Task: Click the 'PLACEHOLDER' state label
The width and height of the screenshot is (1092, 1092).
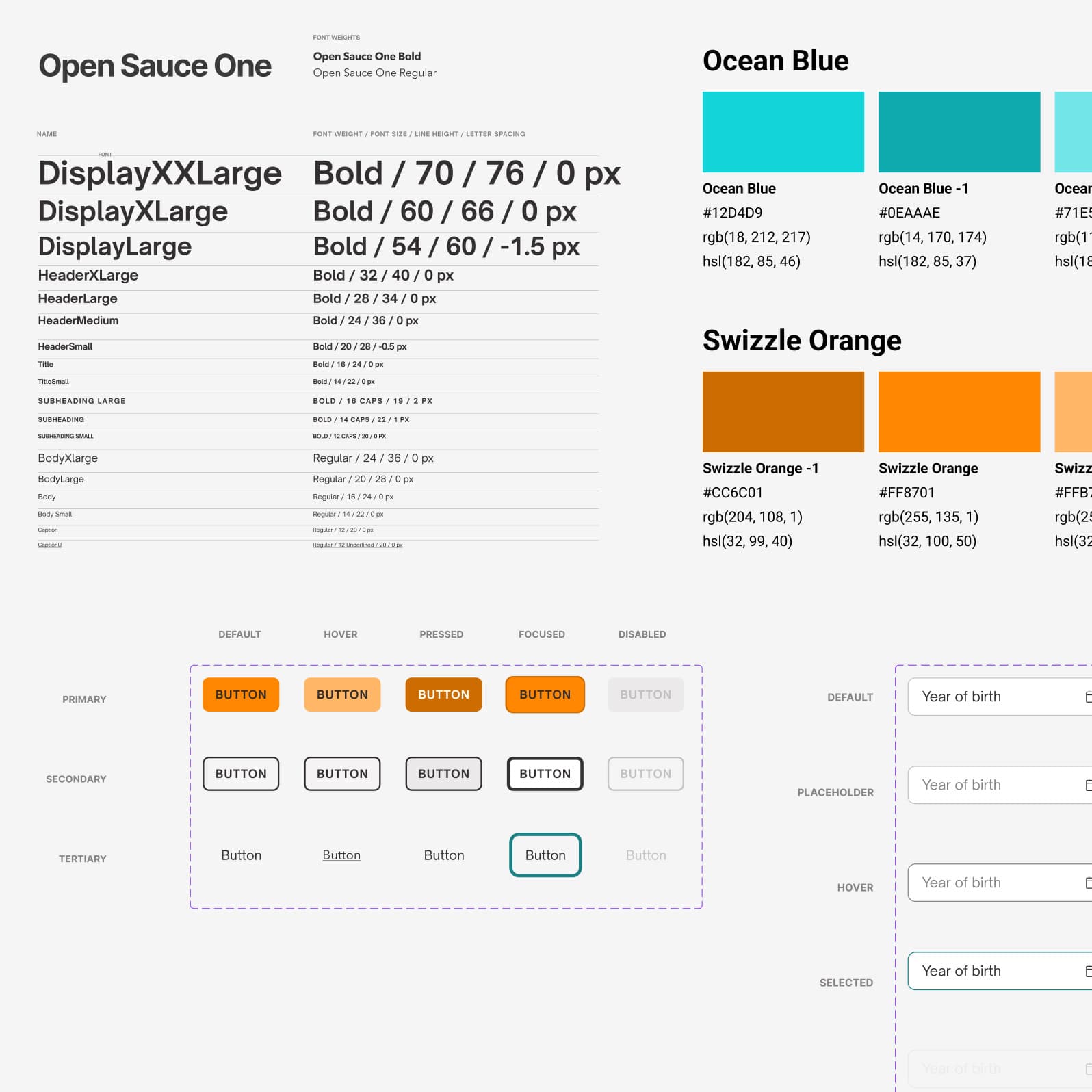Action: click(x=835, y=792)
